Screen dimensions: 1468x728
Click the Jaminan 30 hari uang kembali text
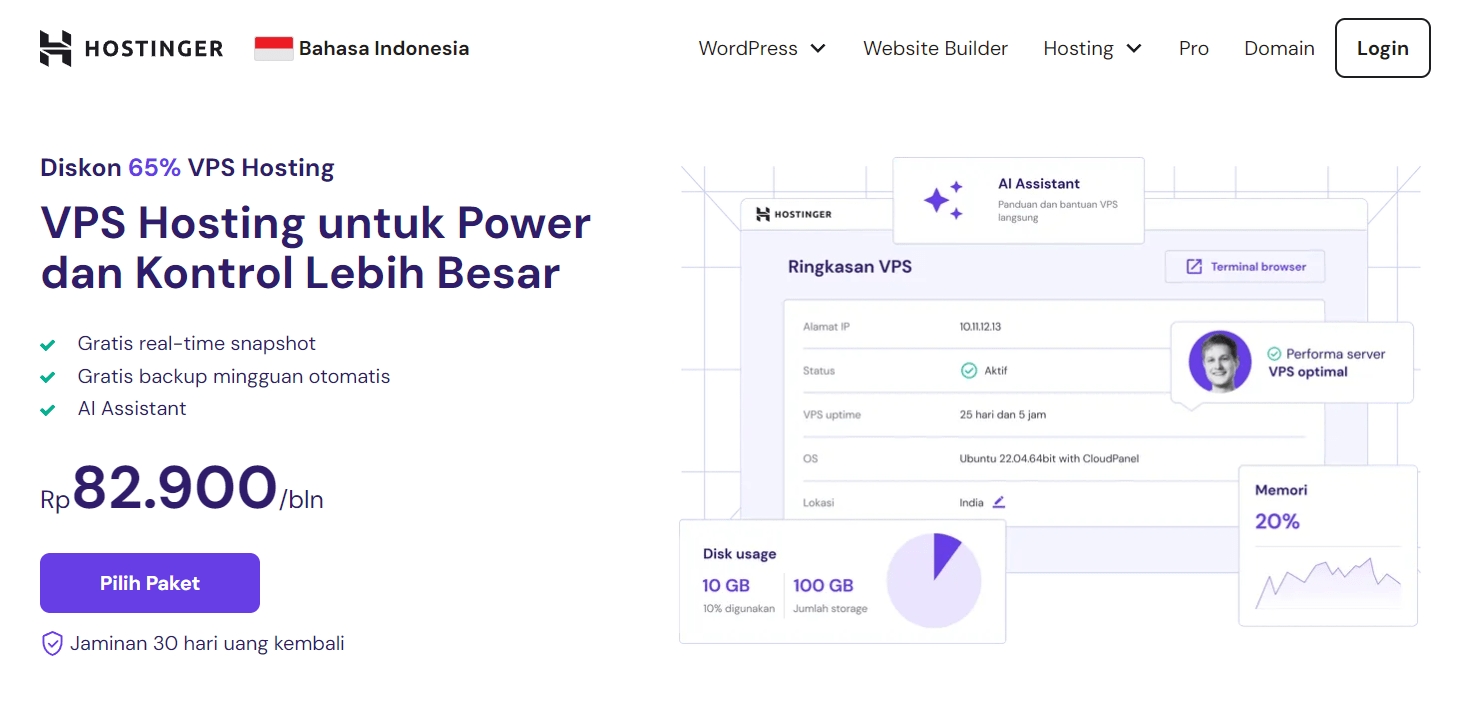(207, 643)
